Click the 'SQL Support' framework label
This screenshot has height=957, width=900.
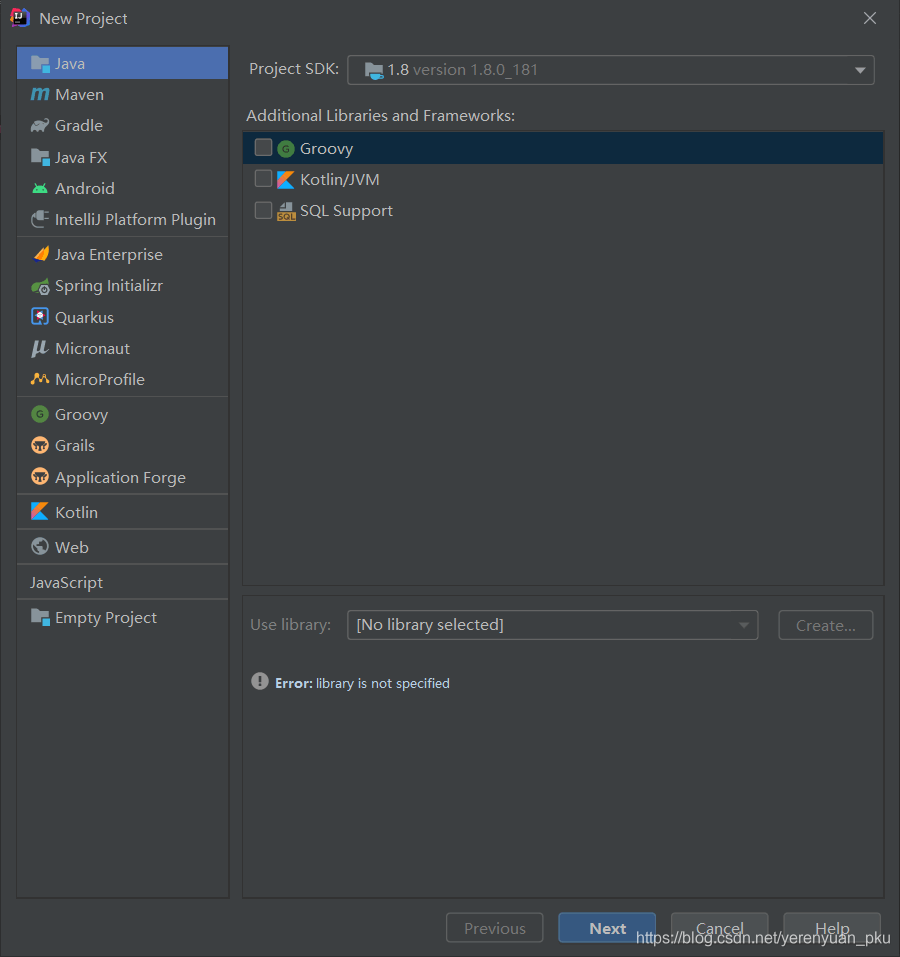346,211
